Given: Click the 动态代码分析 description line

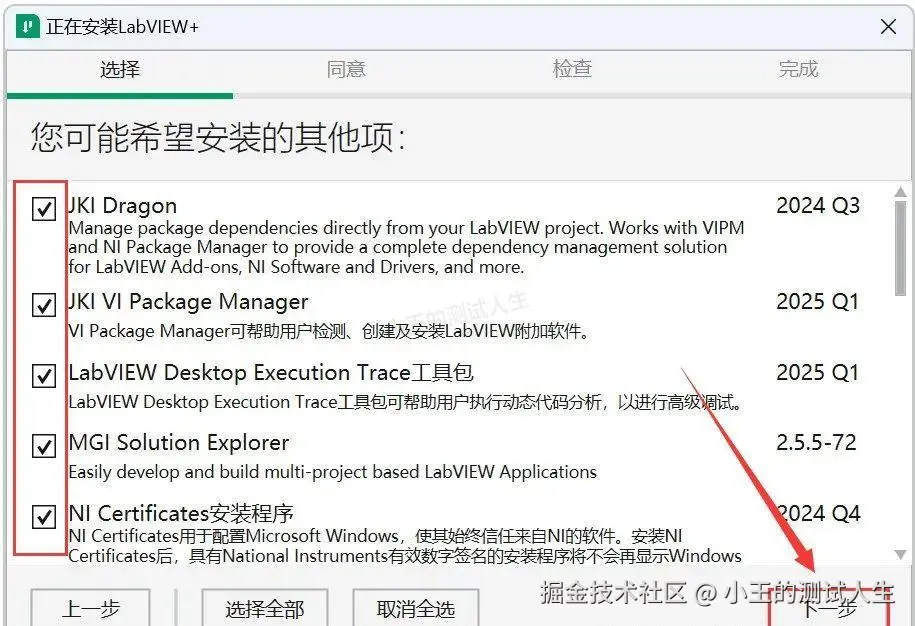Looking at the screenshot, I should click(x=406, y=402).
